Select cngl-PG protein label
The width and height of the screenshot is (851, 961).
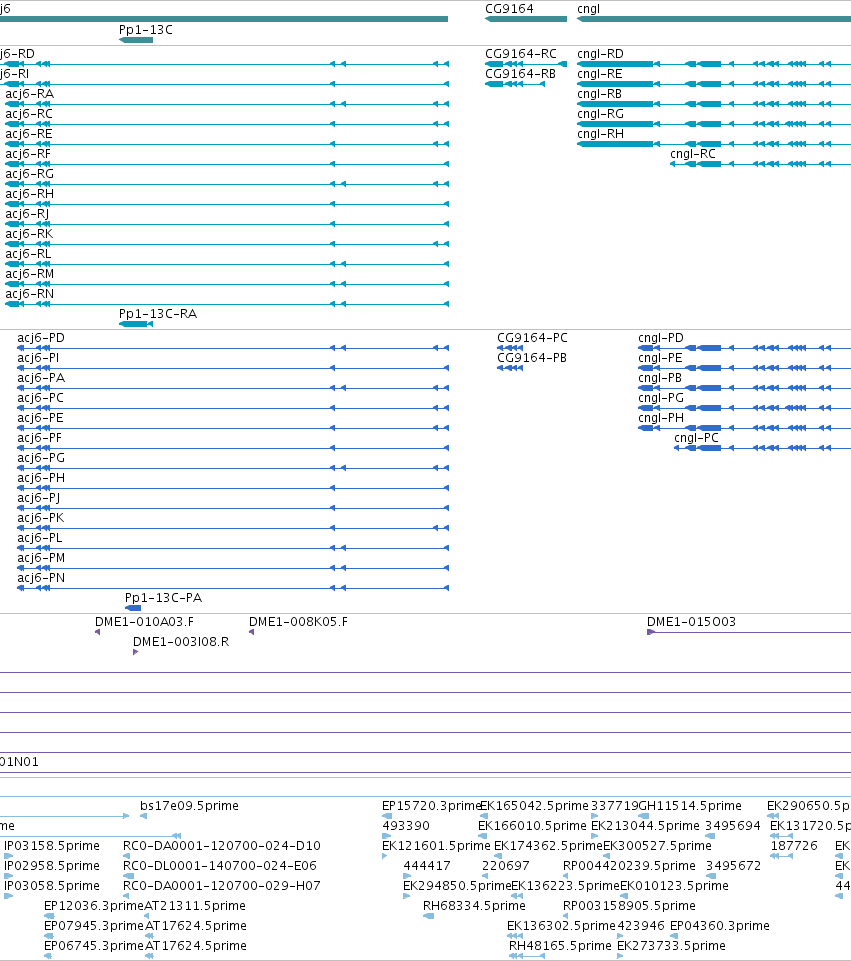coord(661,398)
